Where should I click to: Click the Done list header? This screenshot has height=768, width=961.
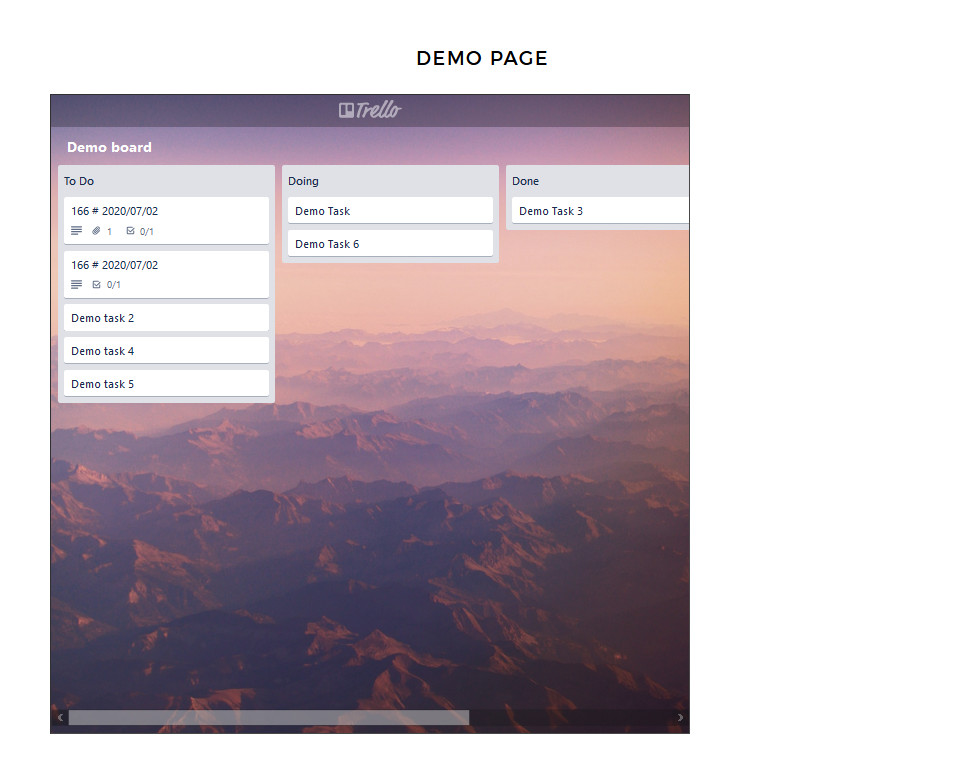click(x=525, y=181)
